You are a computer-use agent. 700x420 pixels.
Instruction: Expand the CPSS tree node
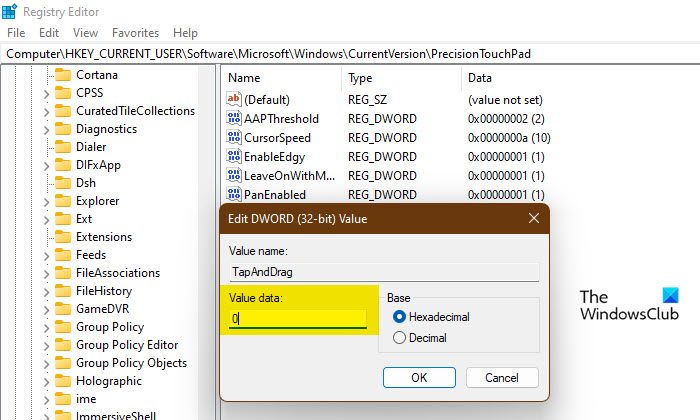coord(46,93)
